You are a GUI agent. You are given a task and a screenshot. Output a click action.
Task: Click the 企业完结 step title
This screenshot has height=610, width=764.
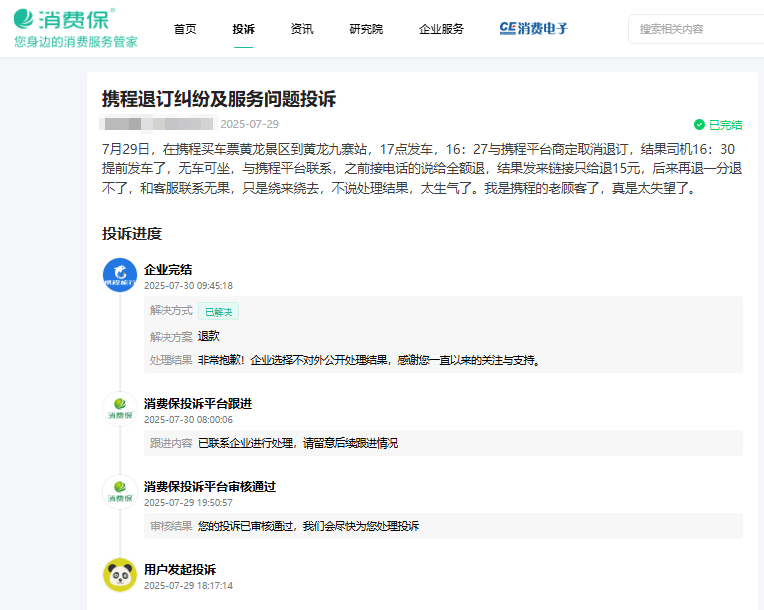(168, 269)
